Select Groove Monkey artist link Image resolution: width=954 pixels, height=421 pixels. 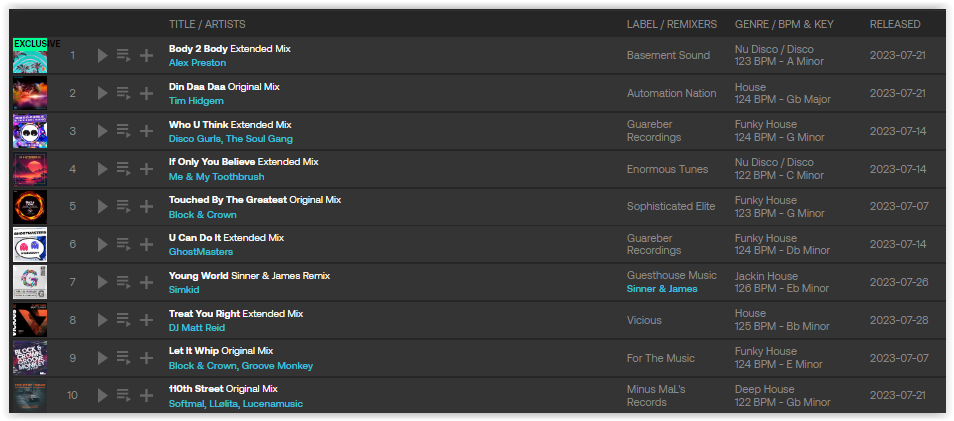(x=277, y=366)
